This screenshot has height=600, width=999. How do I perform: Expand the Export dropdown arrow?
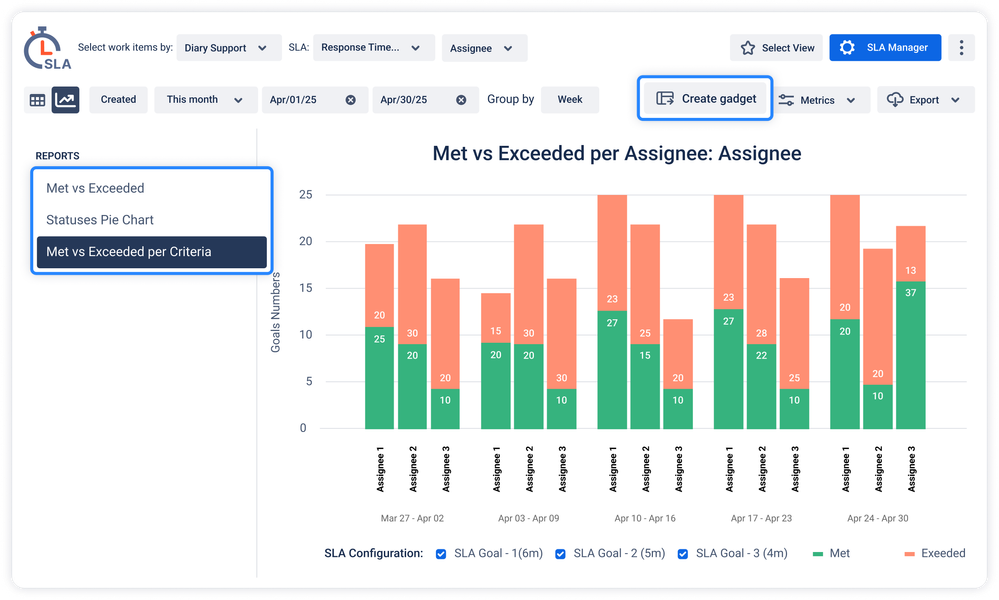pos(955,100)
